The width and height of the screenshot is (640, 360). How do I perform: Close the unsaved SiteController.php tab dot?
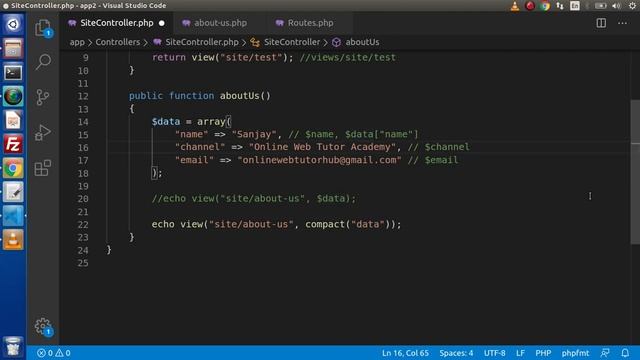point(162,23)
